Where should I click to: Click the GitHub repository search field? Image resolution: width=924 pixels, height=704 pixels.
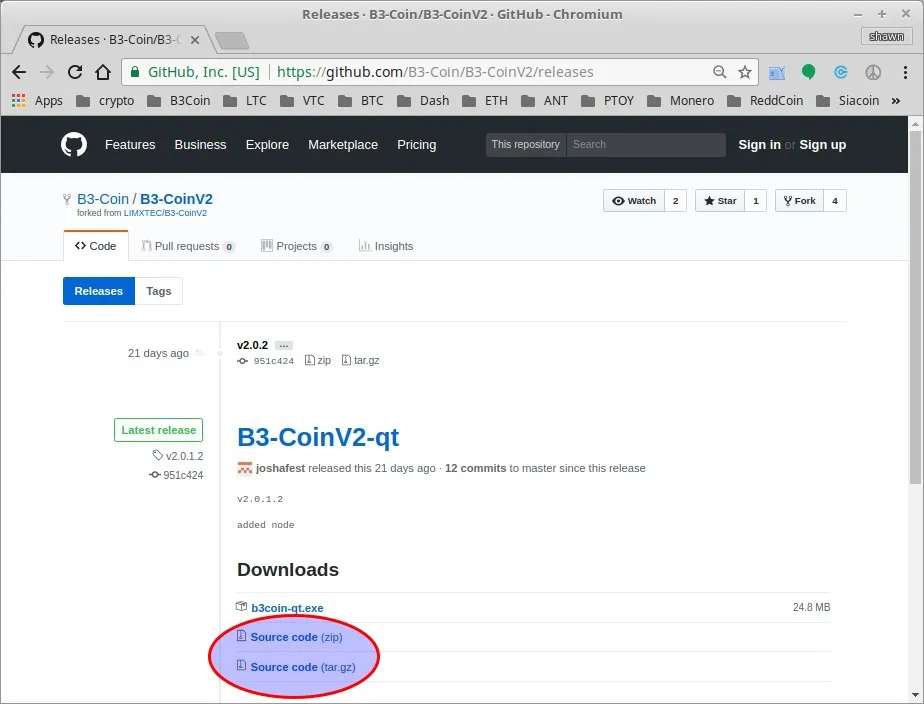pyautogui.click(x=646, y=144)
